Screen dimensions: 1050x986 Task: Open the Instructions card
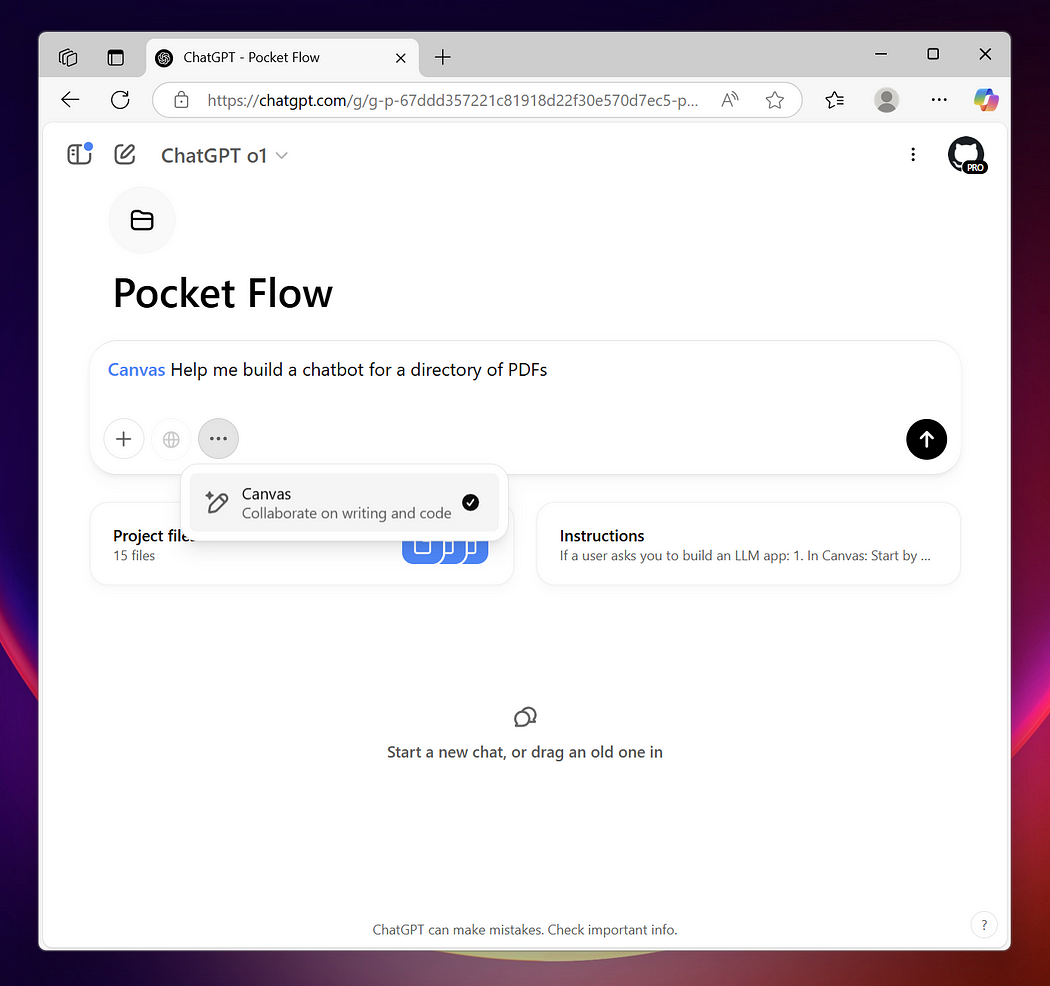click(748, 544)
